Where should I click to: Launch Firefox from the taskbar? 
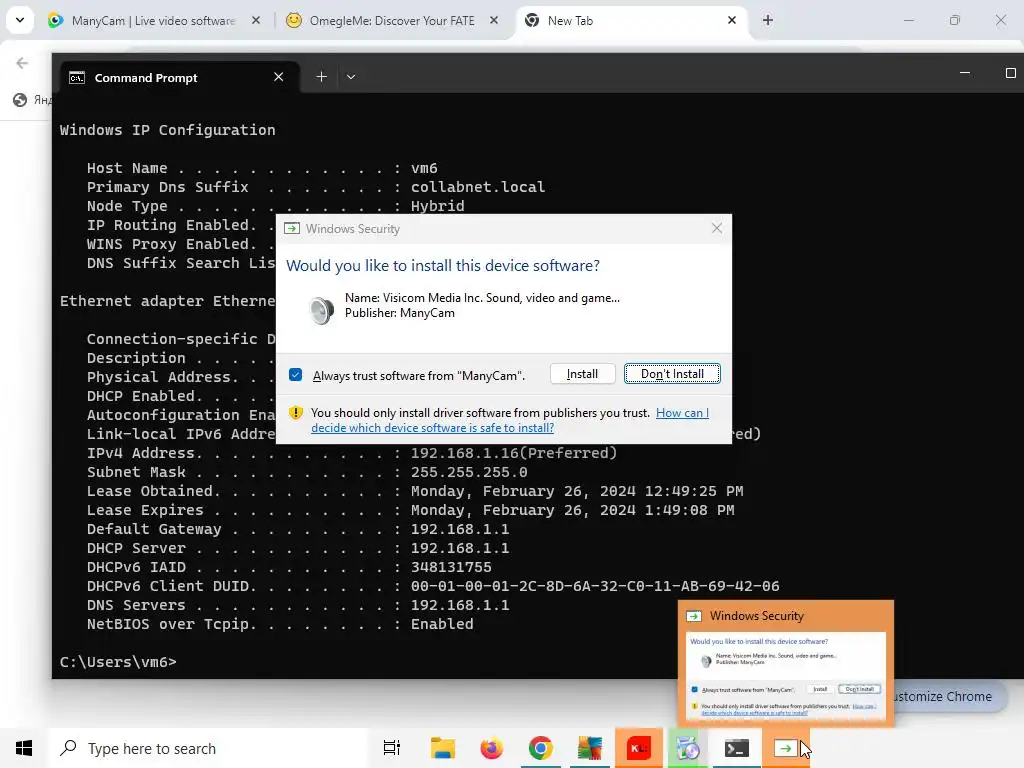[x=492, y=748]
